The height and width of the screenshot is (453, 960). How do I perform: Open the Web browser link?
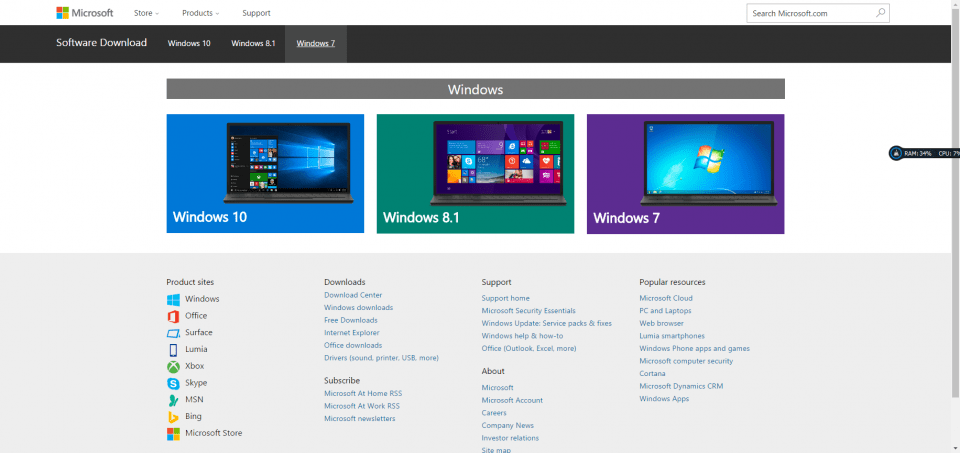point(661,323)
